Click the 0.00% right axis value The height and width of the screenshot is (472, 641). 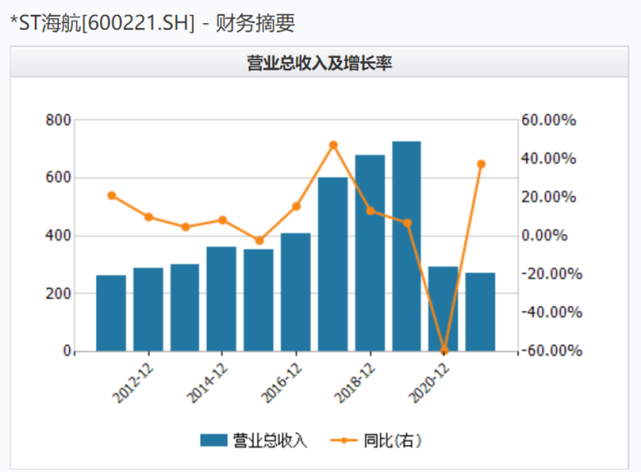point(545,235)
